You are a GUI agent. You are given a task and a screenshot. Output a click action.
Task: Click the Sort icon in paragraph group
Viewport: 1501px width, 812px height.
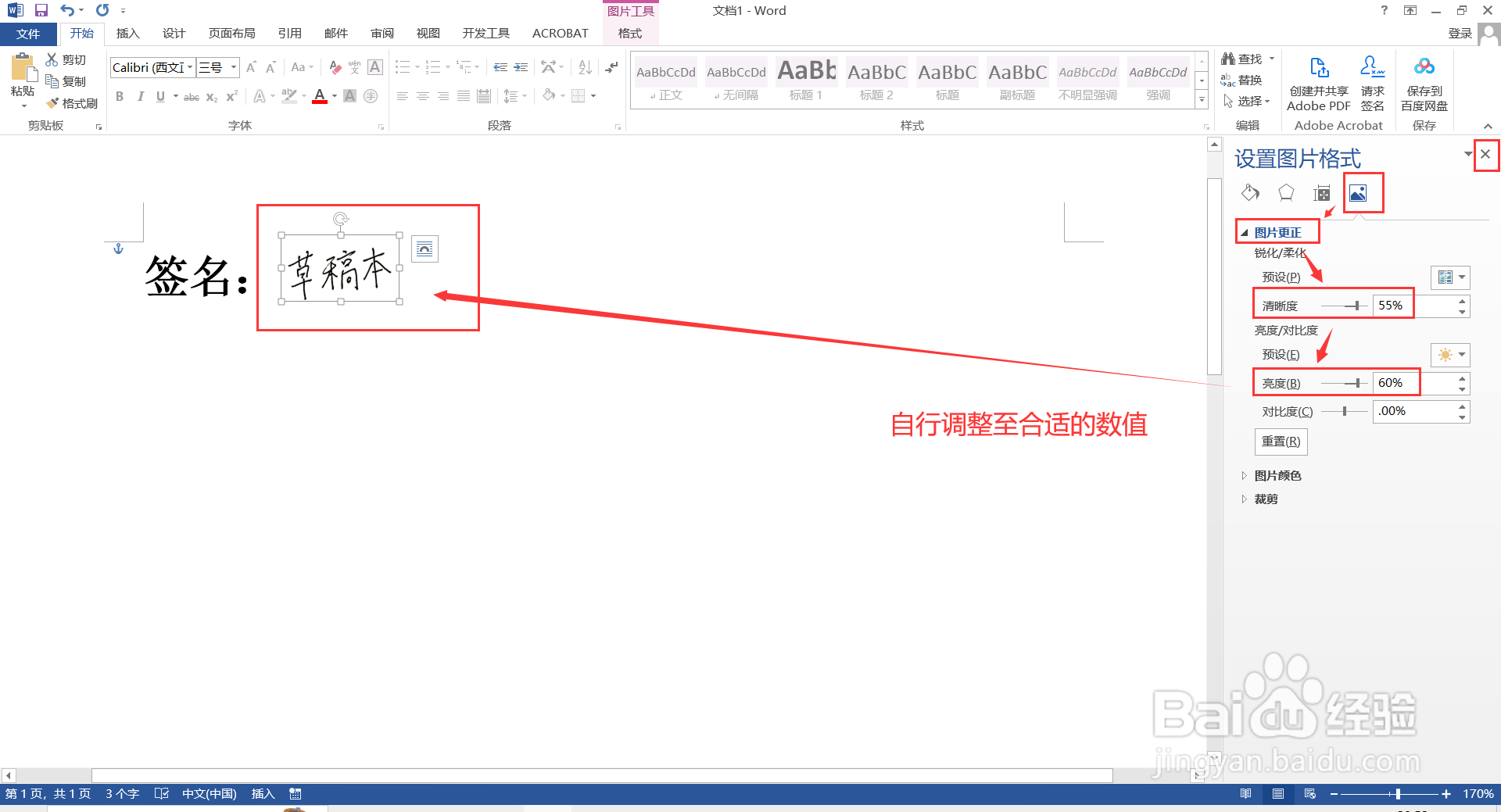tap(584, 67)
